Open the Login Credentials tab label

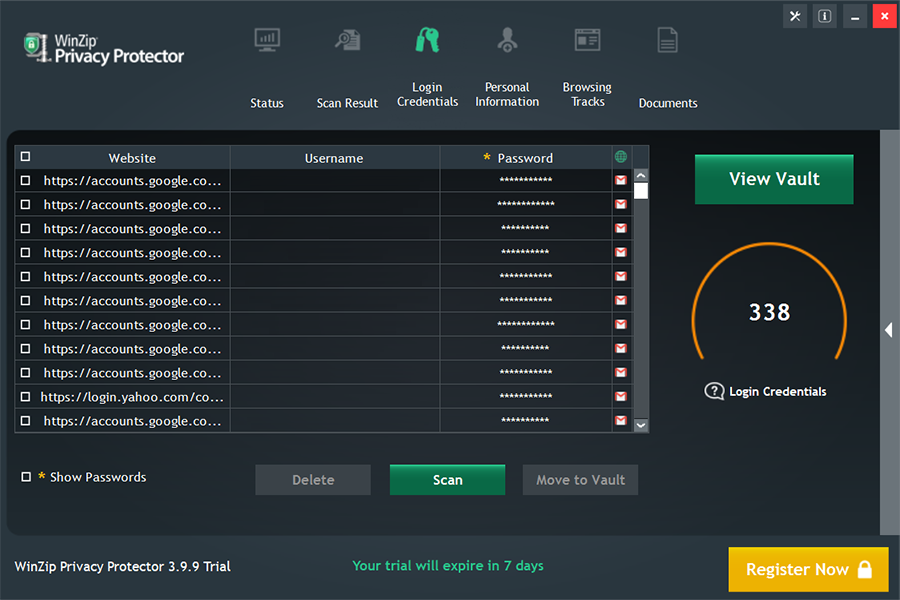pyautogui.click(x=428, y=95)
